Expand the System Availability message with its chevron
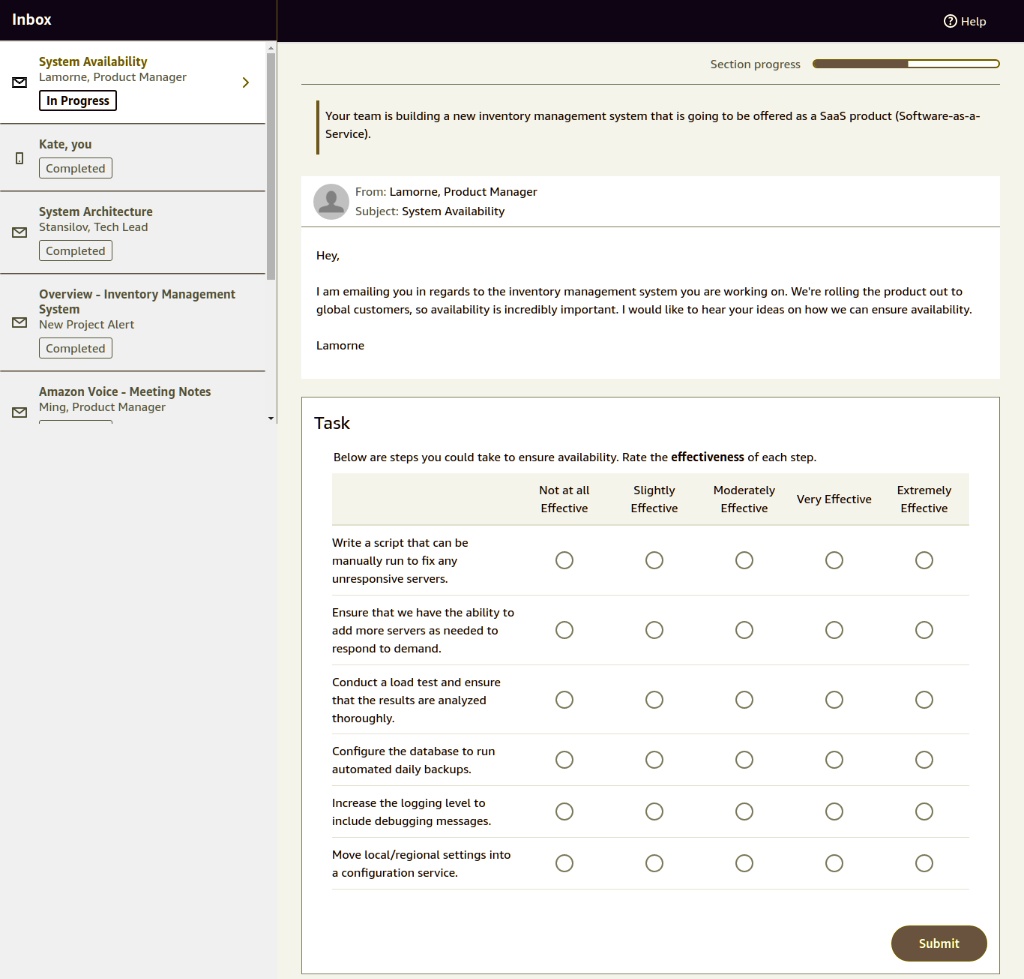The image size is (1024, 979). point(245,83)
